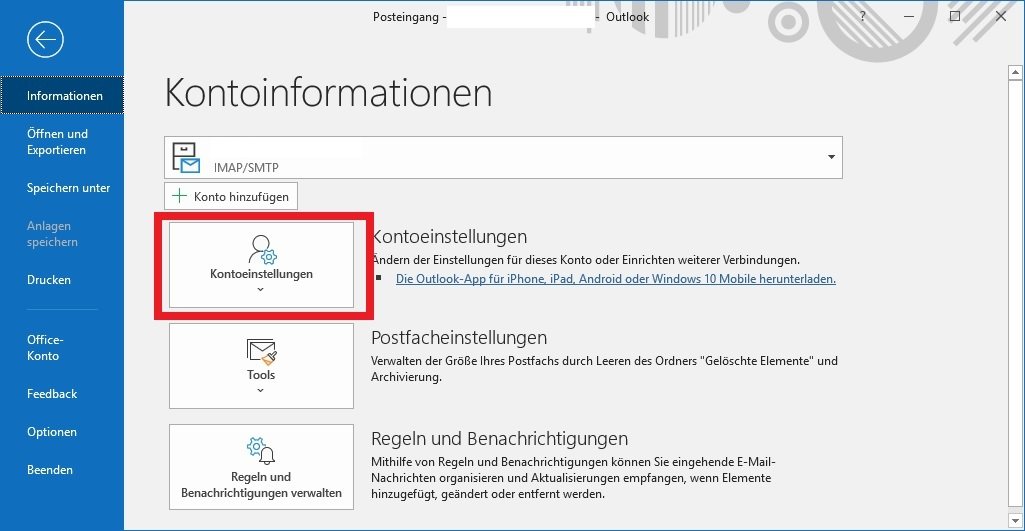
Task: Minimize the Outlook window
Action: click(909, 16)
